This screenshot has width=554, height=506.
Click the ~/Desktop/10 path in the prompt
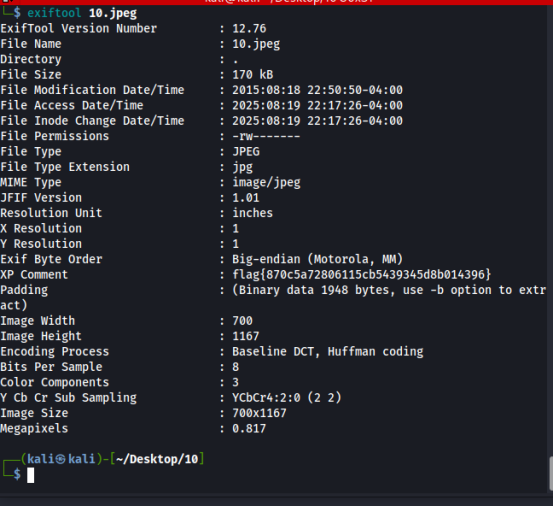(x=157, y=459)
